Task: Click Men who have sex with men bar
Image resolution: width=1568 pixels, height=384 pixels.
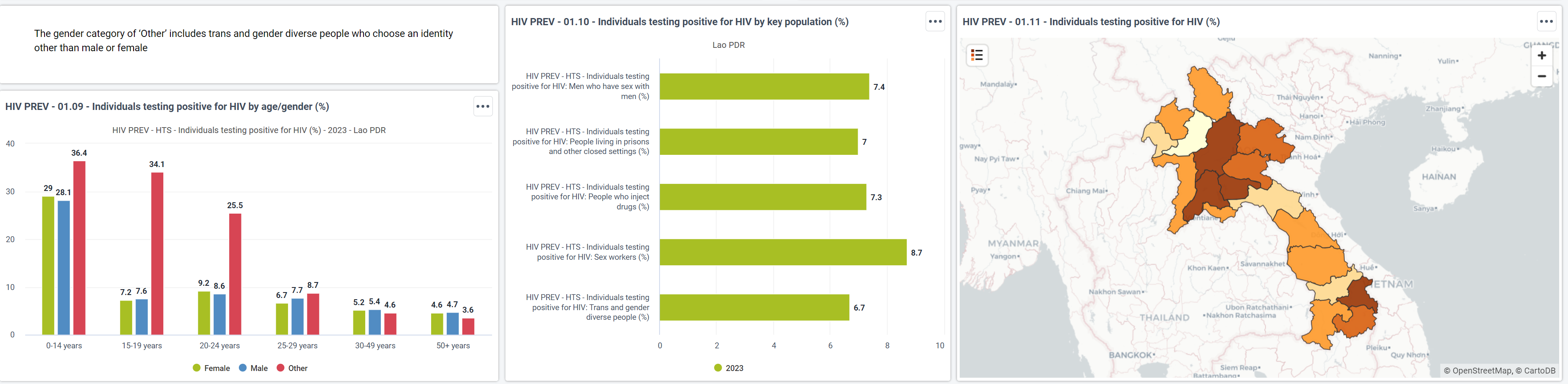Action: (764, 86)
